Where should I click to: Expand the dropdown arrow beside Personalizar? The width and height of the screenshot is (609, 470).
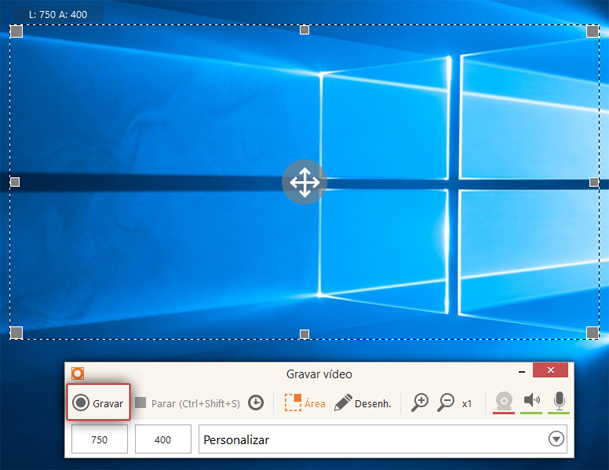556,439
